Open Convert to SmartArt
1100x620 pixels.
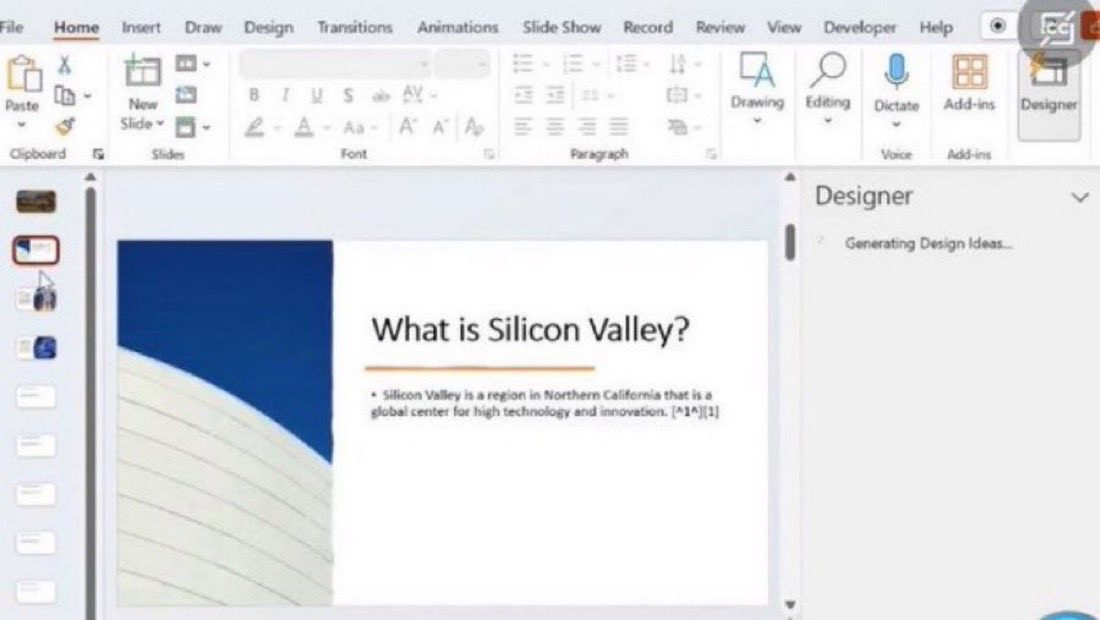(x=678, y=127)
